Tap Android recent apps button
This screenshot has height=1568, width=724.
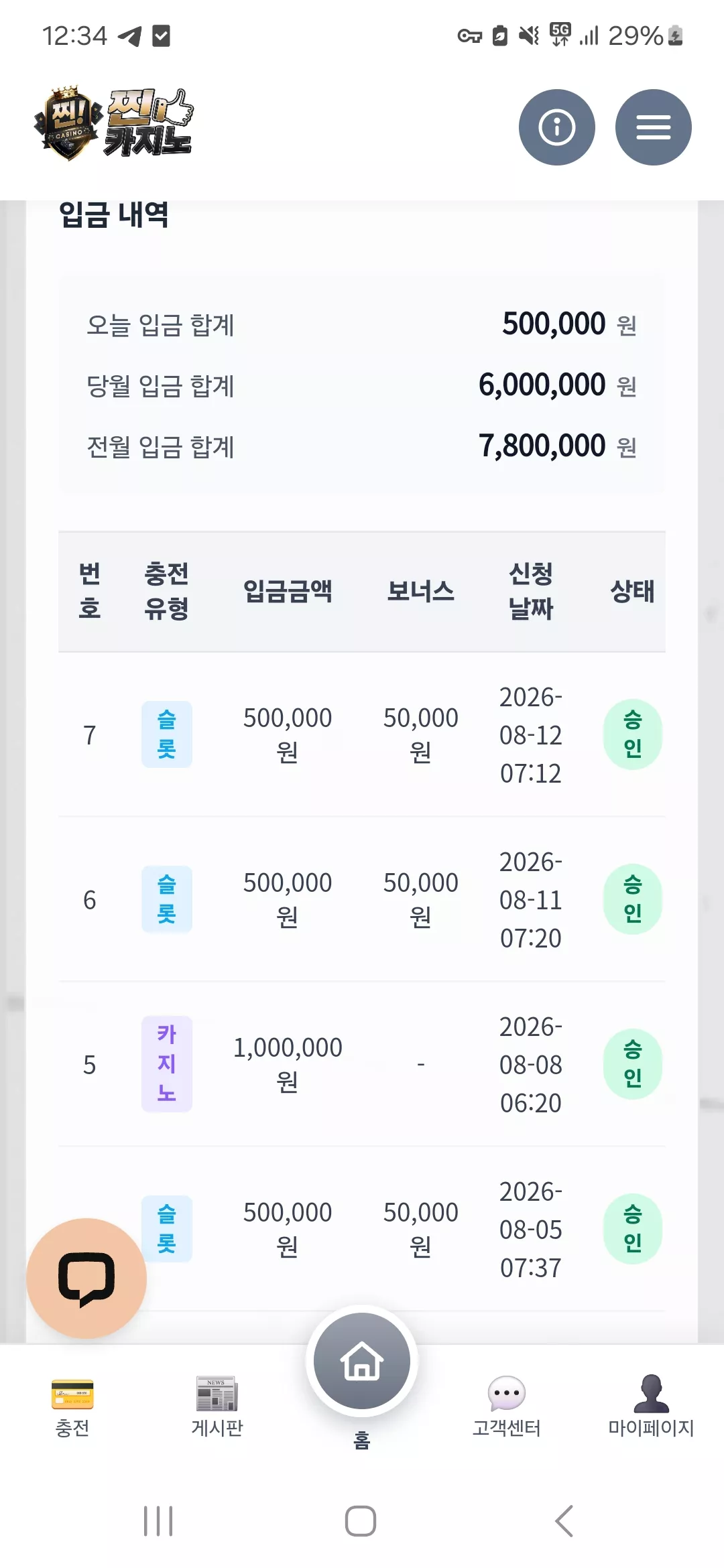[x=158, y=1520]
